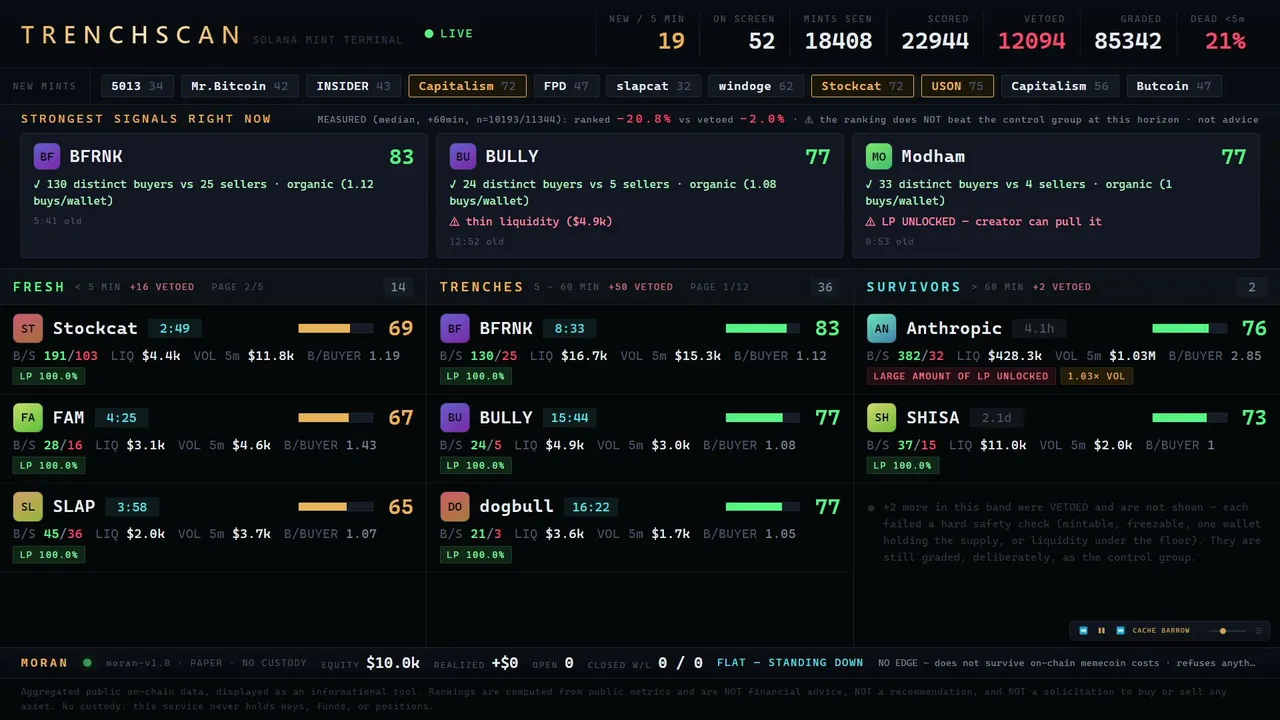Click the green LIVE status indicator
Image resolution: width=1280 pixels, height=720 pixels.
pyautogui.click(x=449, y=34)
